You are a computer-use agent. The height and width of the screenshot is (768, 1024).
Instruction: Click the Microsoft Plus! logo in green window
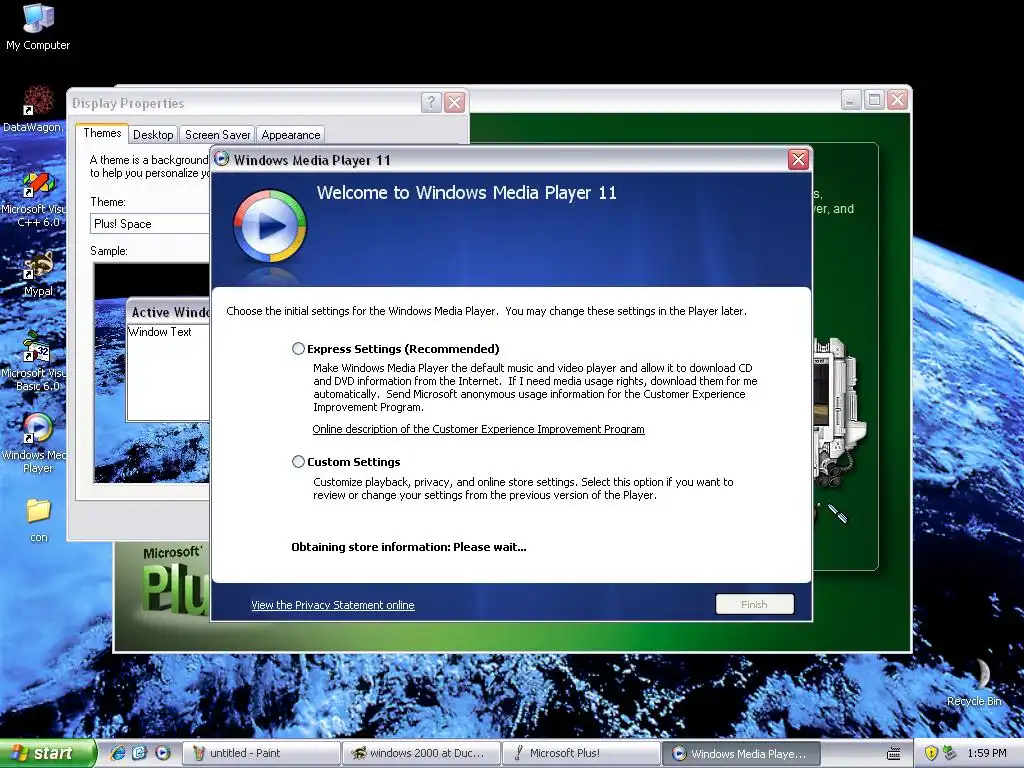[x=174, y=581]
